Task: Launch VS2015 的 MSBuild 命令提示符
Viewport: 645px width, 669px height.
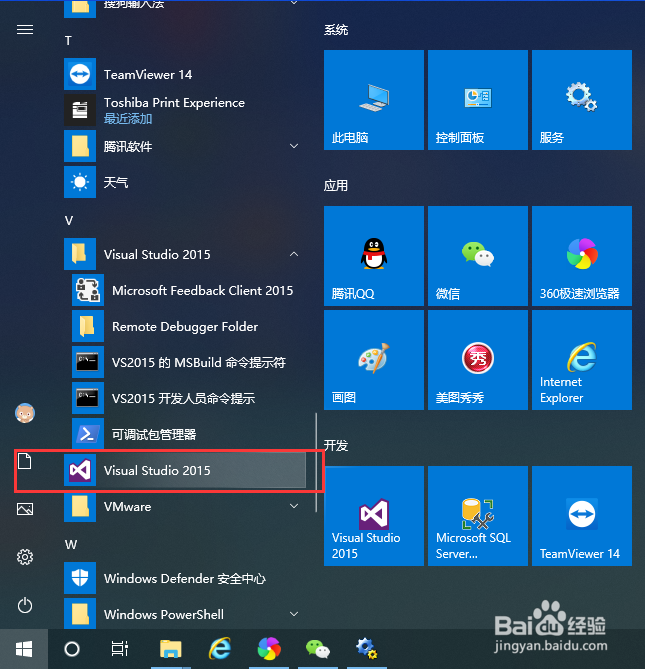Action: pyautogui.click(x=189, y=362)
